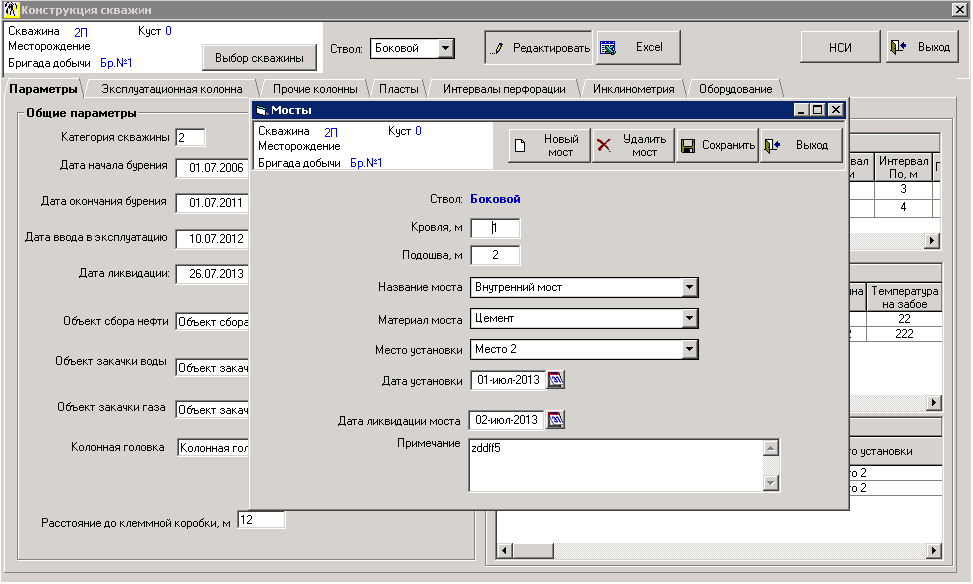The height and width of the screenshot is (584, 973).
Task: Click the blue Боковой text in Мосты dialog
Action: (495, 199)
